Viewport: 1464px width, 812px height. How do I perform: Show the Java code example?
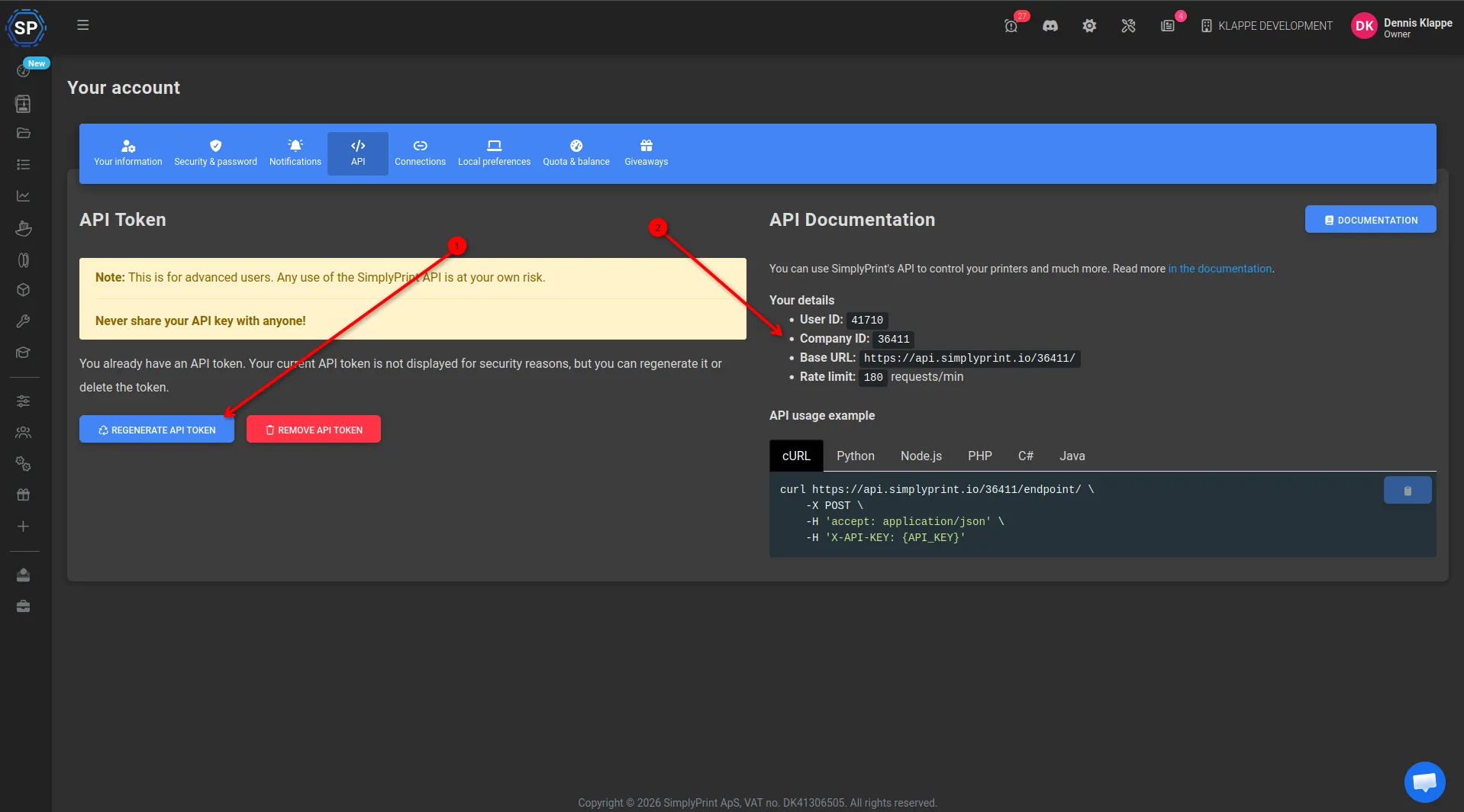pos(1072,456)
